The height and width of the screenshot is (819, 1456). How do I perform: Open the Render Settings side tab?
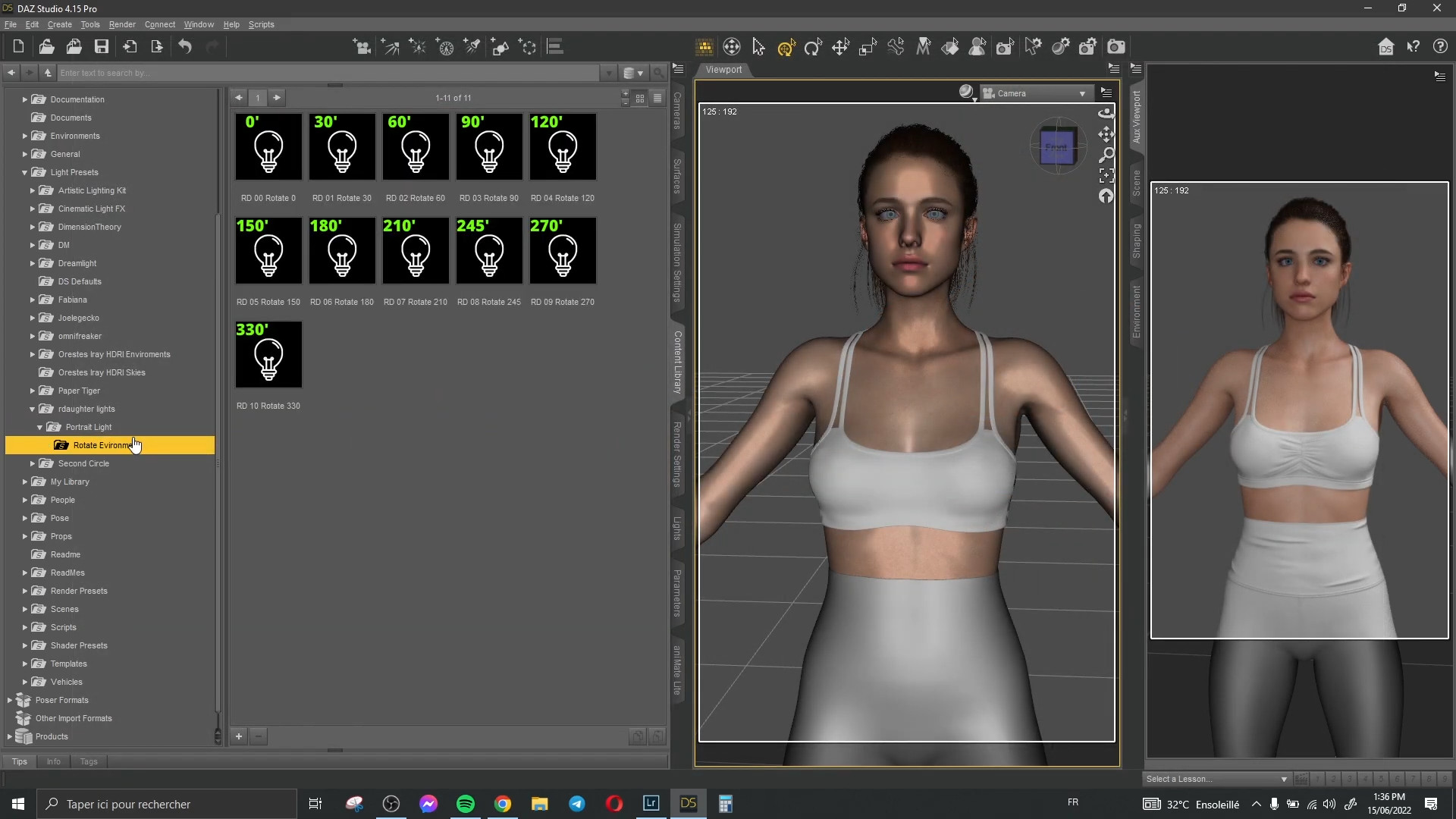click(677, 455)
